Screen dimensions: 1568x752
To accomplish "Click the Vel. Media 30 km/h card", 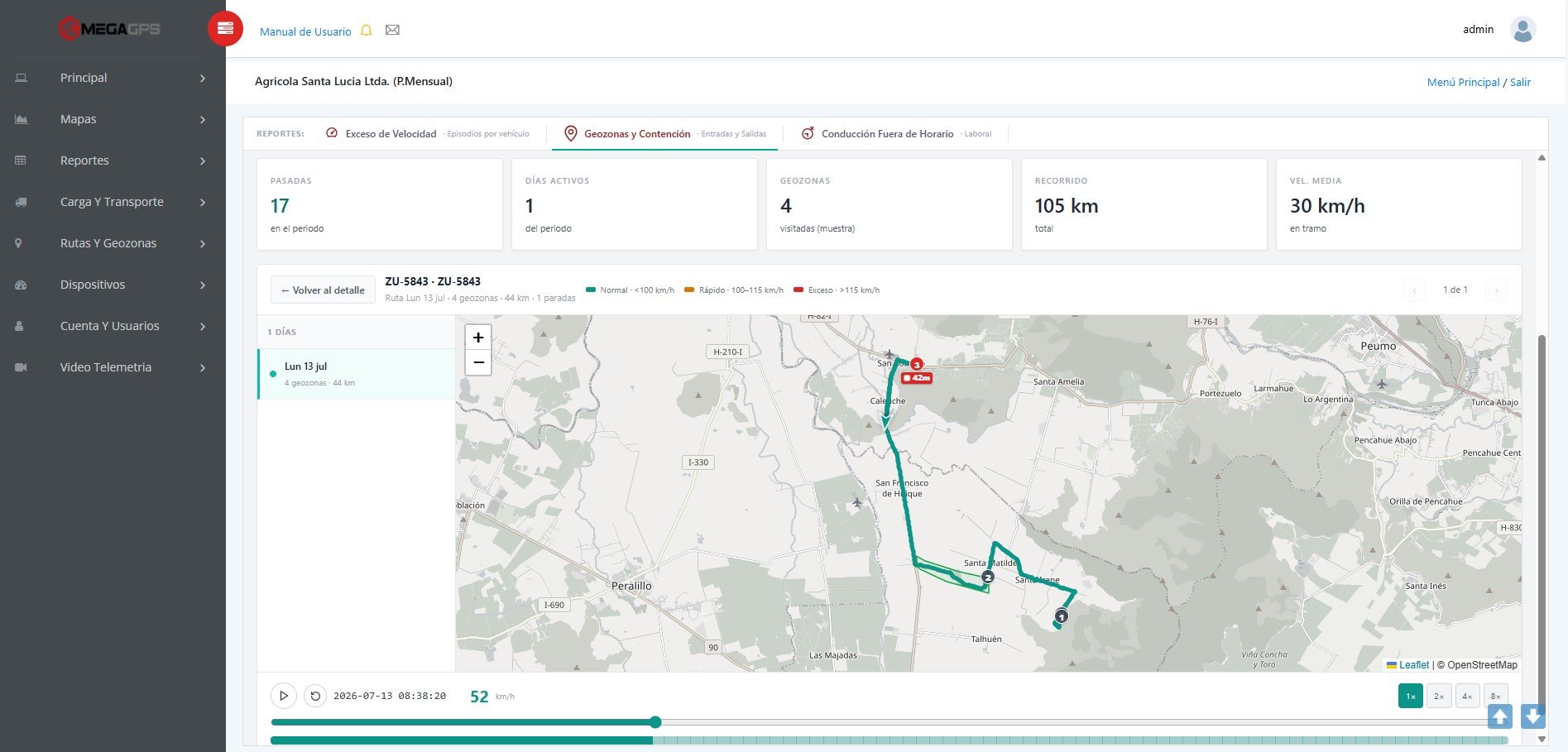I will 1399,204.
